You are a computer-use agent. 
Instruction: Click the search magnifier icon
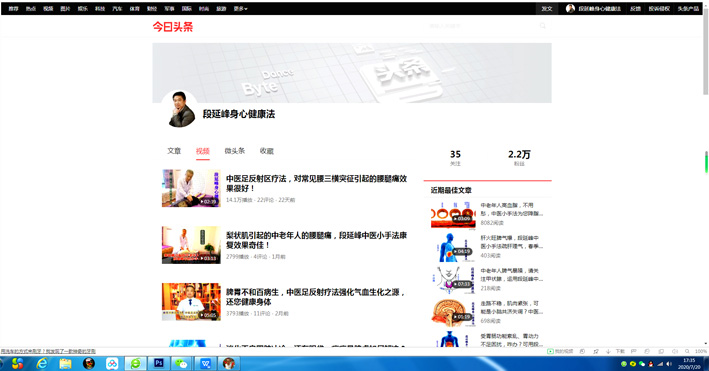(x=543, y=26)
